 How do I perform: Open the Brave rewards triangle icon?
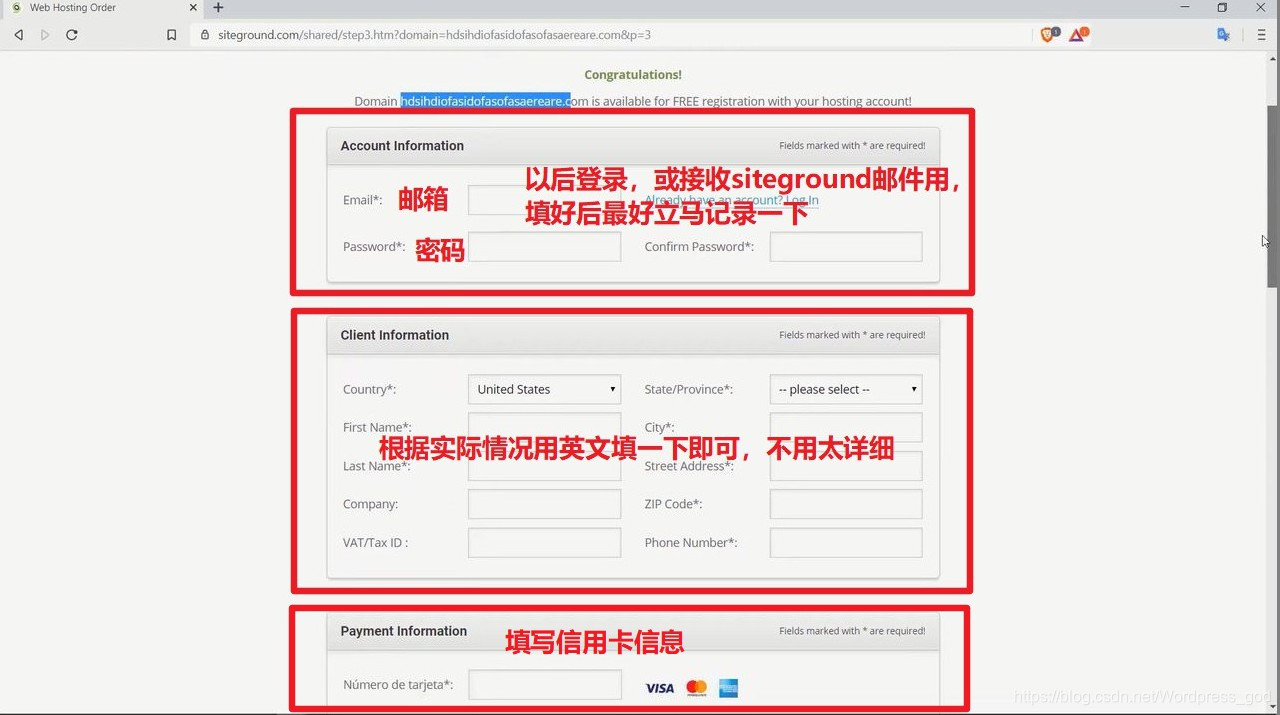1078,34
